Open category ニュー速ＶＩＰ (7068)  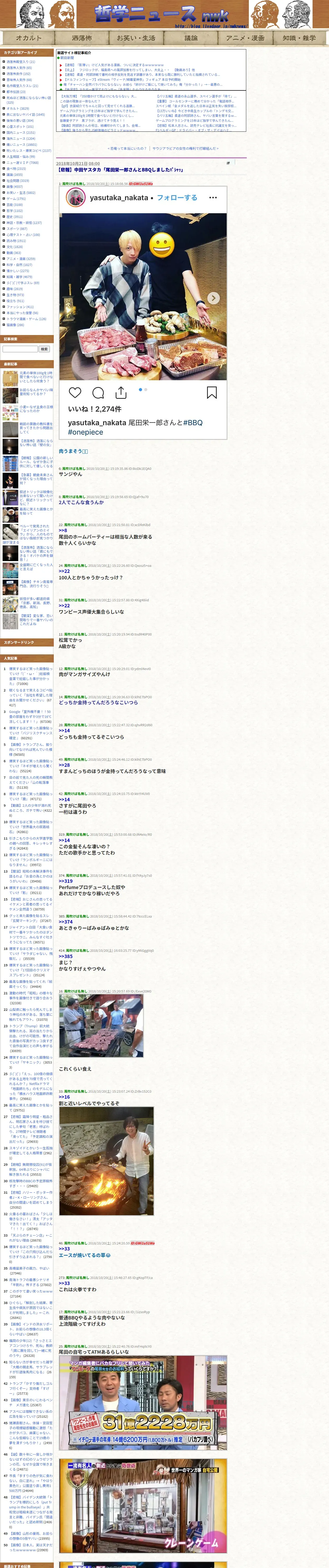click(22, 163)
